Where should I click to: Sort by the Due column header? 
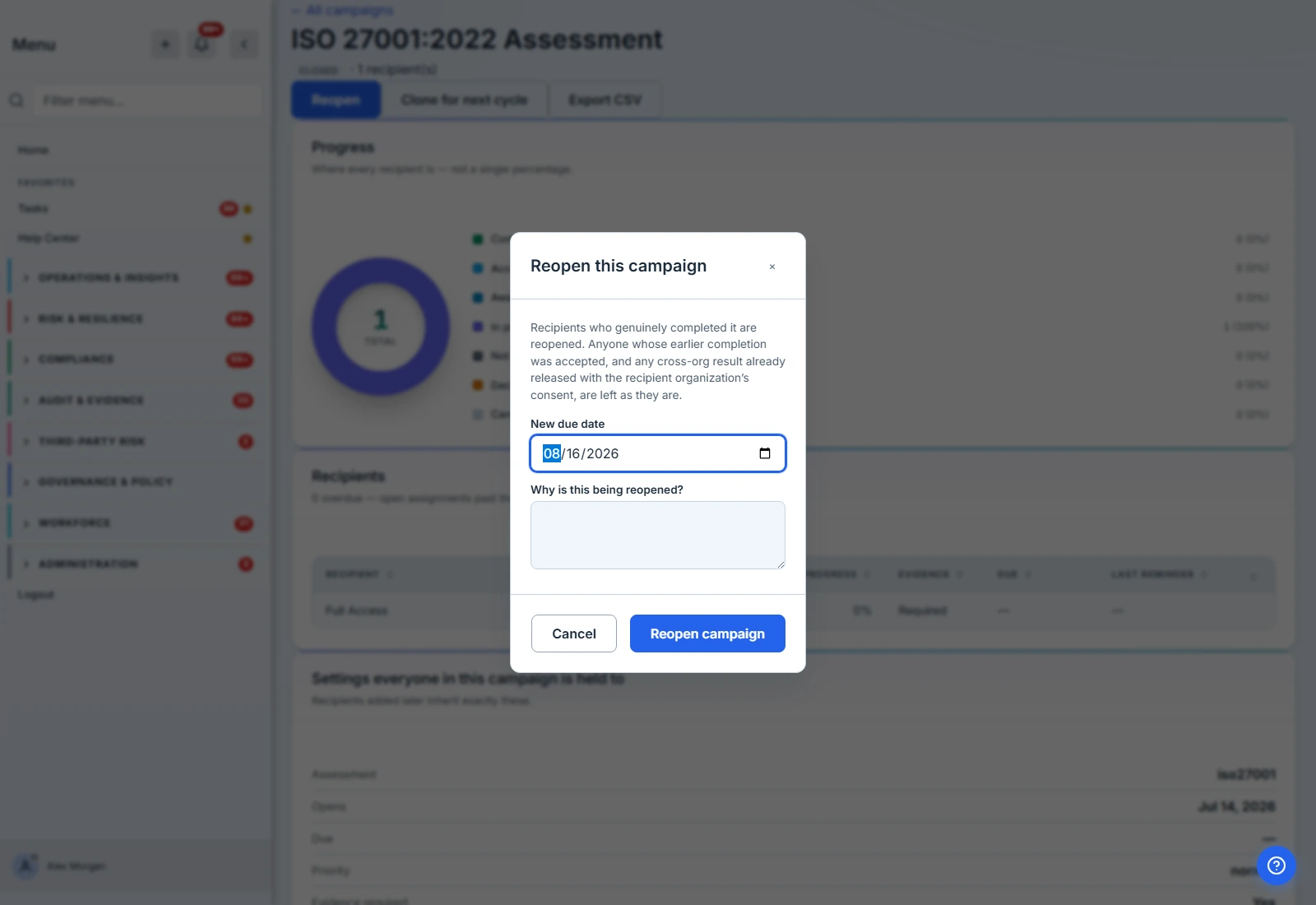coord(1012,574)
